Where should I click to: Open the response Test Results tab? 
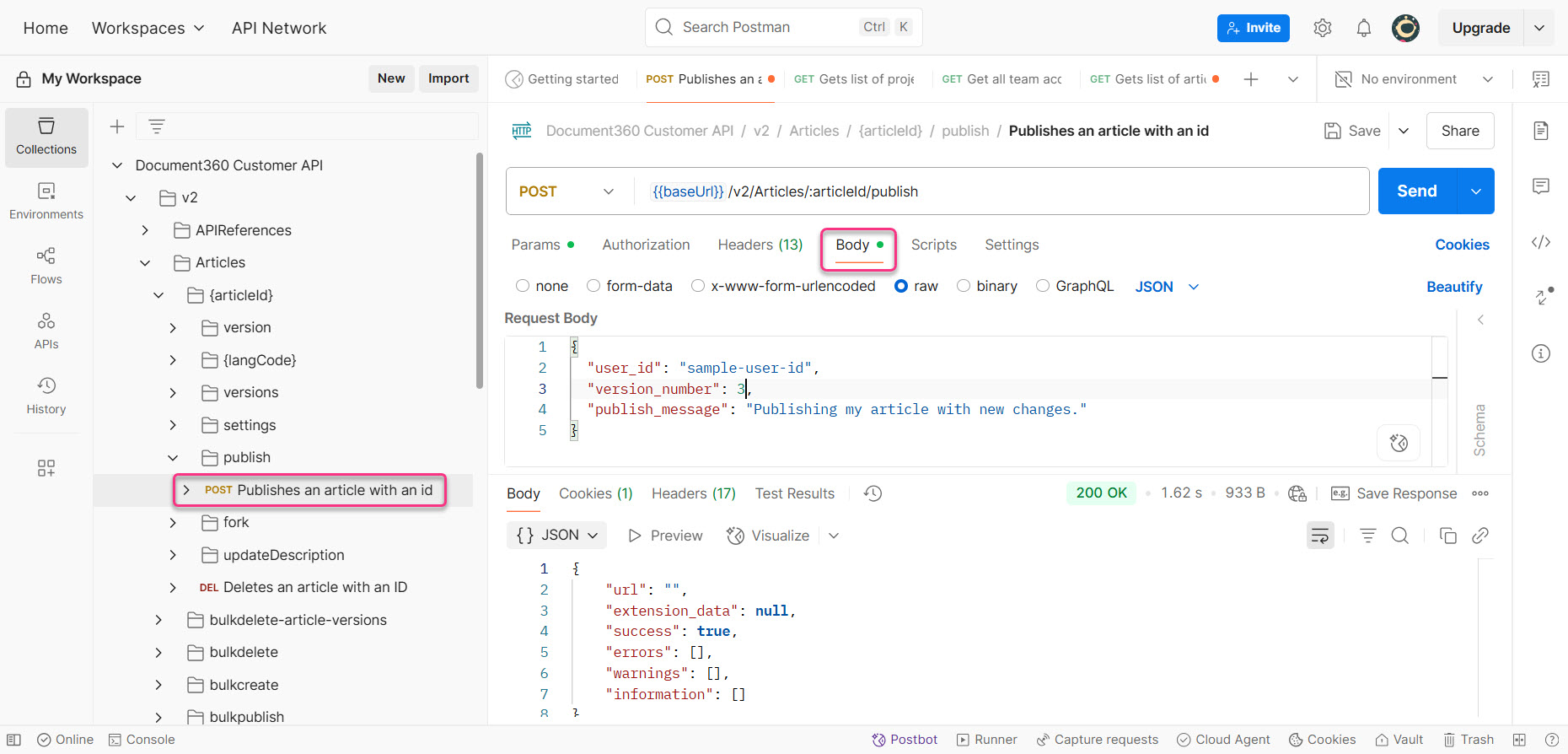click(x=795, y=493)
